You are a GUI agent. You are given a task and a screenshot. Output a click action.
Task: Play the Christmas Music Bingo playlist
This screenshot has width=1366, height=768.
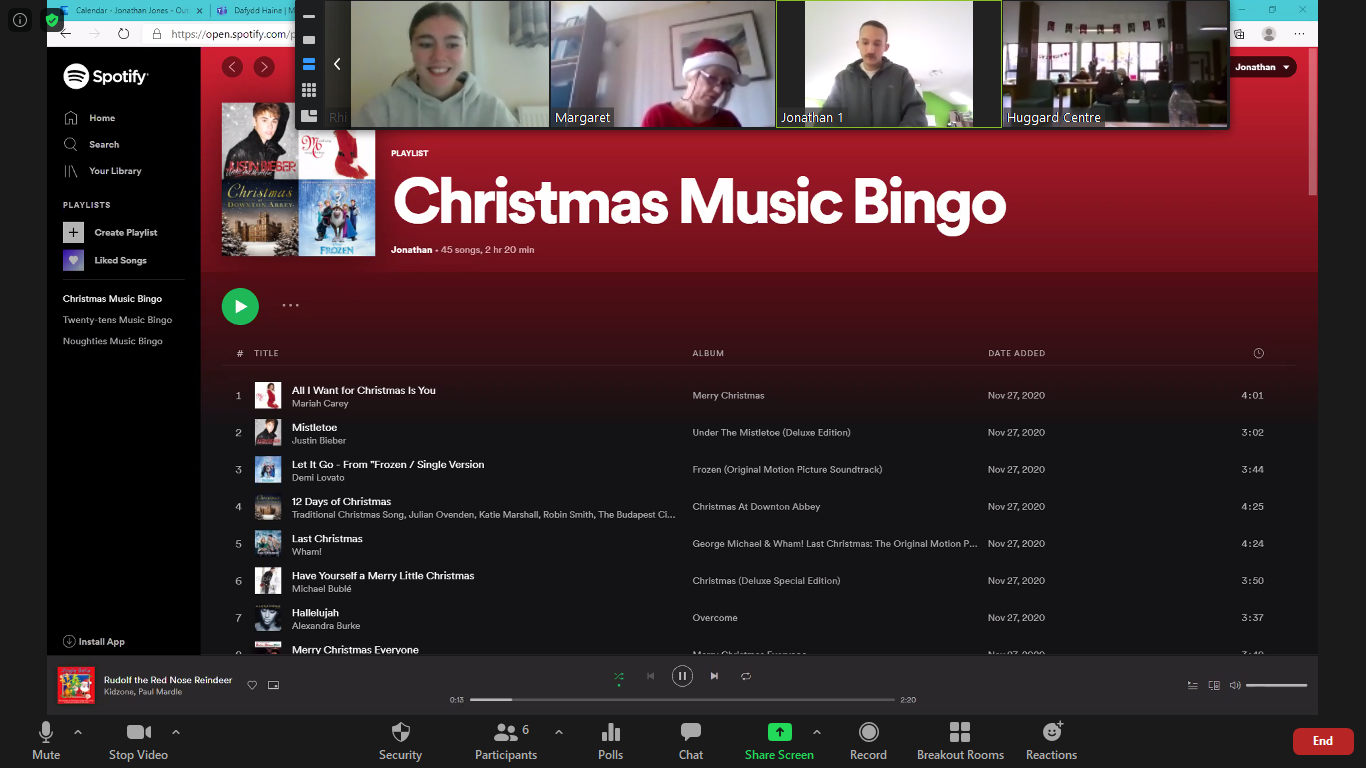[x=240, y=306]
